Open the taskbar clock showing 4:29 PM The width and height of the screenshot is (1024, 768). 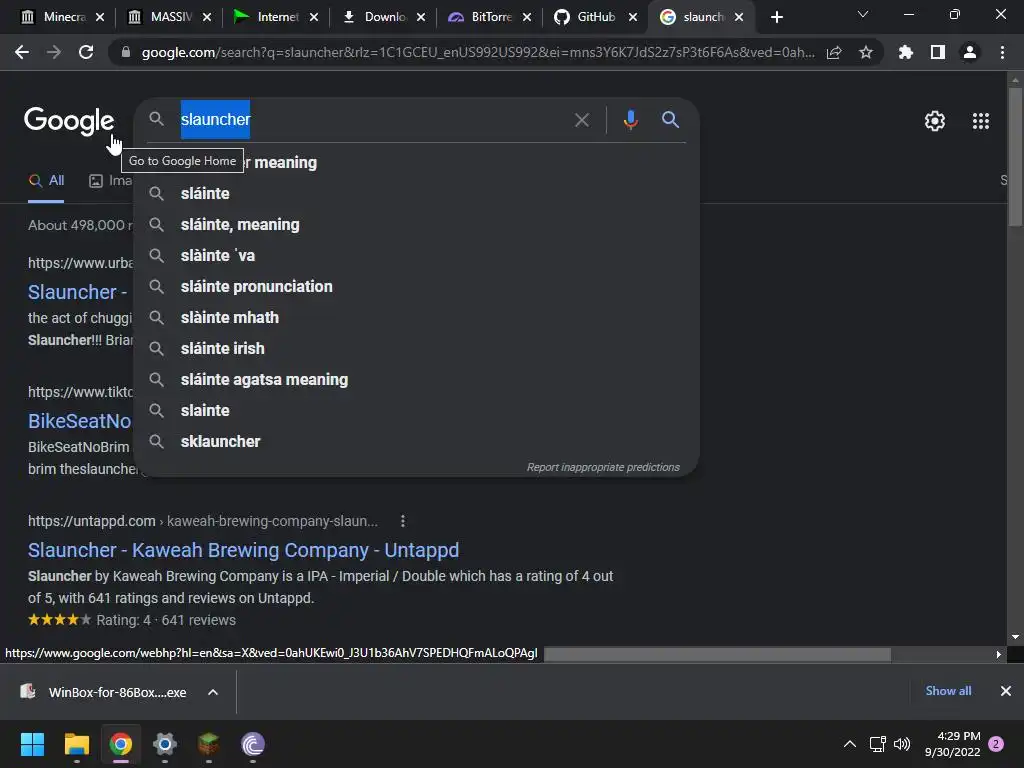coord(952,744)
